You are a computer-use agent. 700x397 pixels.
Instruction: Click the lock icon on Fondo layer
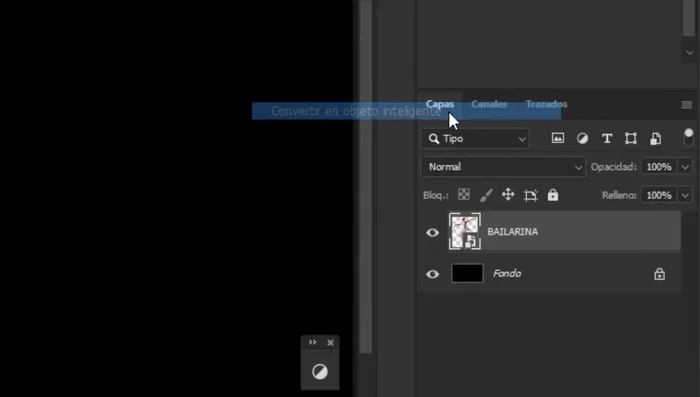659,274
